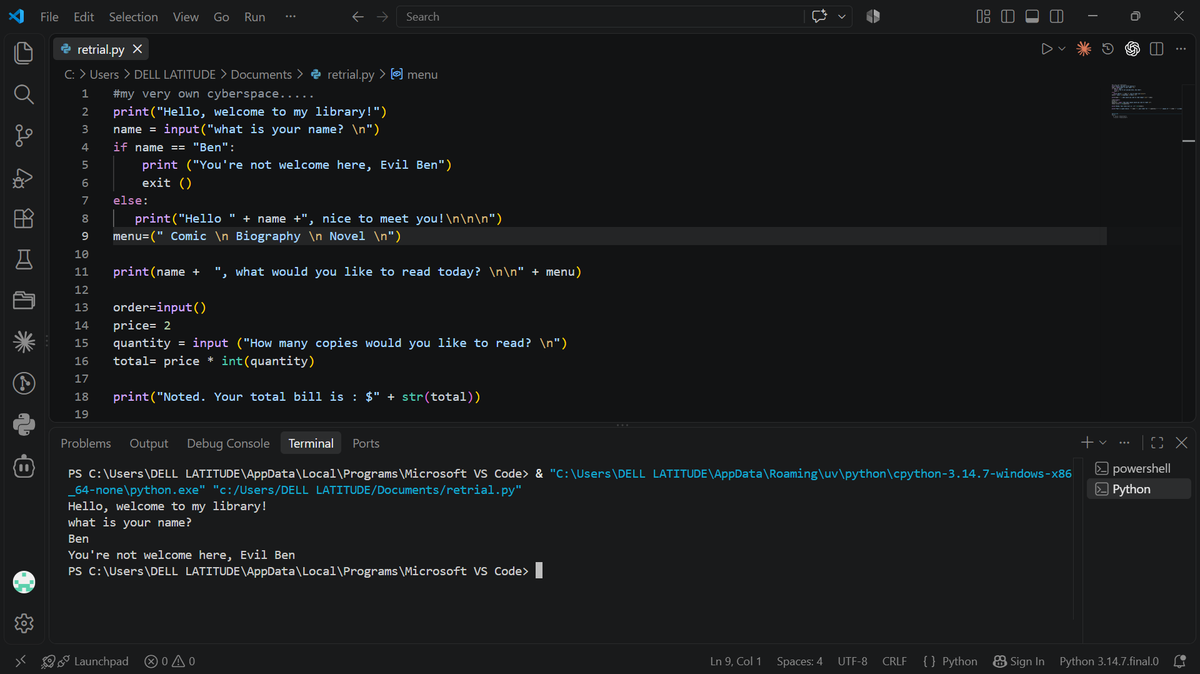Switch to the Problems panel tab
Viewport: 1200px width, 674px height.
[x=86, y=443]
